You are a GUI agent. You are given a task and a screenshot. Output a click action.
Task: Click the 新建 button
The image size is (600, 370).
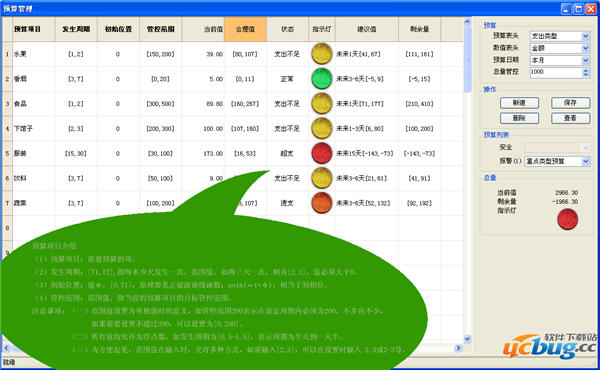point(519,103)
